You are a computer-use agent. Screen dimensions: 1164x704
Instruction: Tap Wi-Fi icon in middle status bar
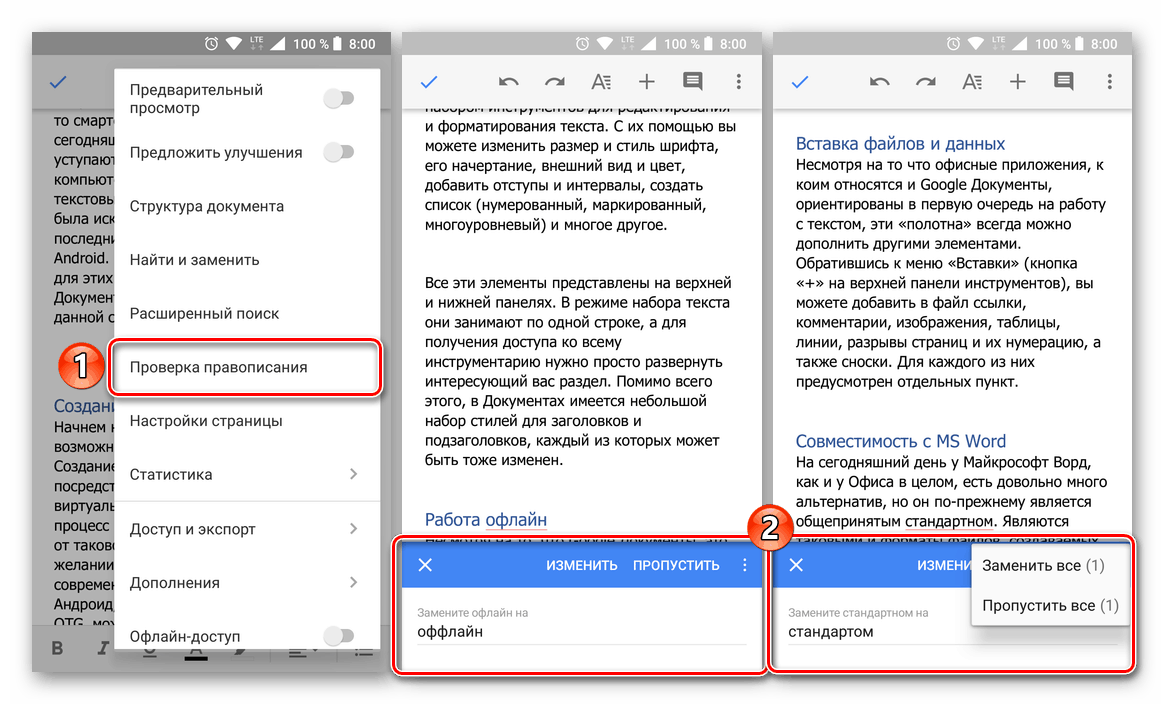tap(605, 44)
